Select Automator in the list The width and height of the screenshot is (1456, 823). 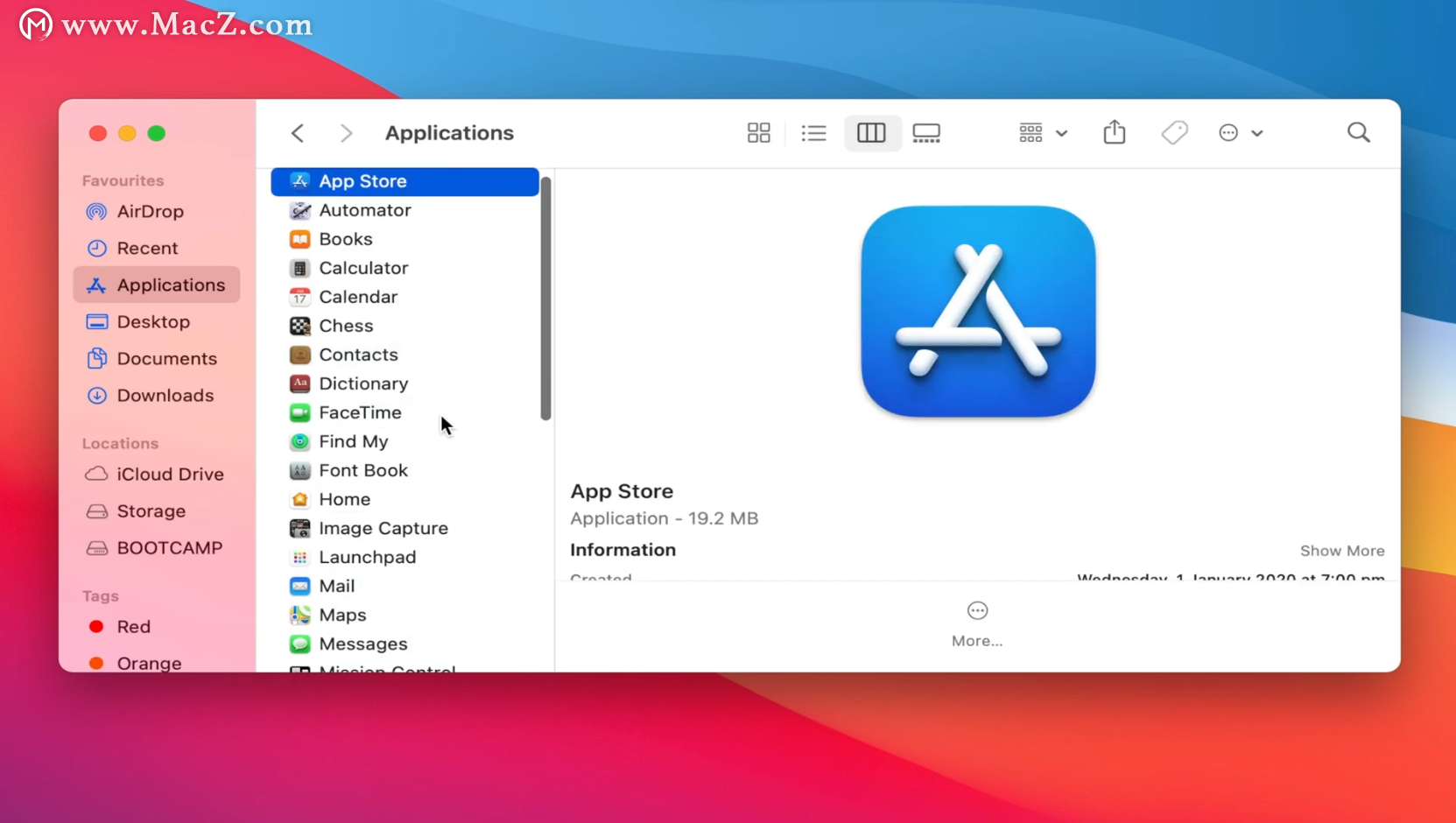pyautogui.click(x=404, y=210)
